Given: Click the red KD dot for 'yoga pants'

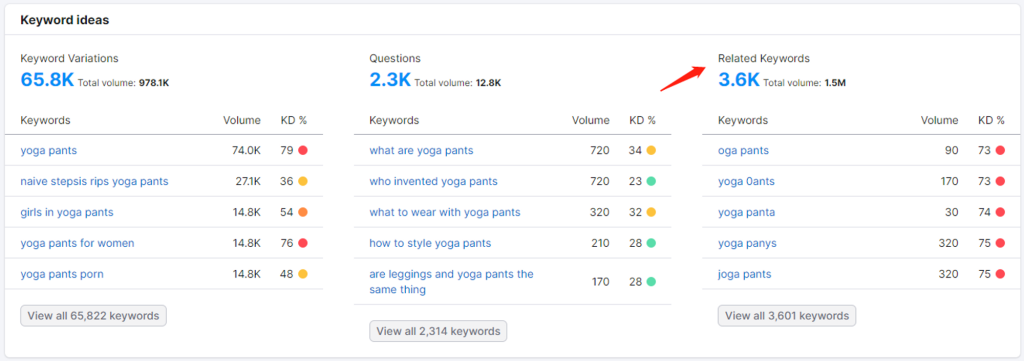Looking at the screenshot, I should (x=302, y=150).
